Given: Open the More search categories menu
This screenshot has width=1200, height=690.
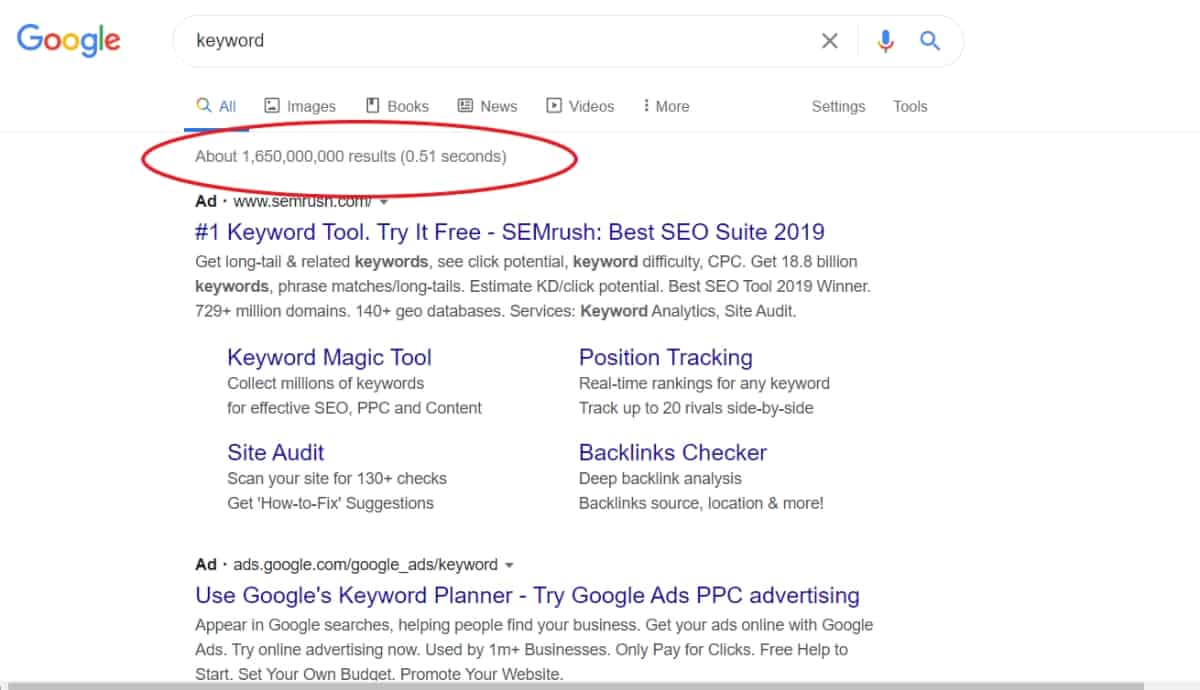Looking at the screenshot, I should (666, 106).
